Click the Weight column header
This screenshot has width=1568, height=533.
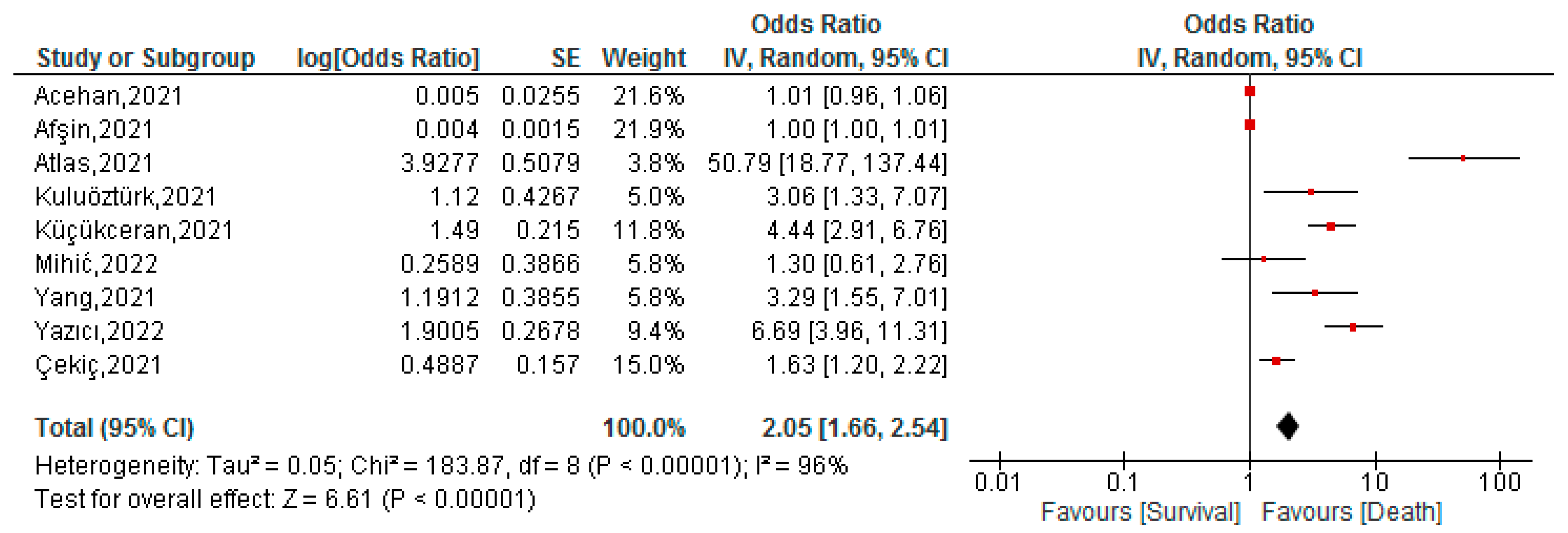pyautogui.click(x=643, y=58)
